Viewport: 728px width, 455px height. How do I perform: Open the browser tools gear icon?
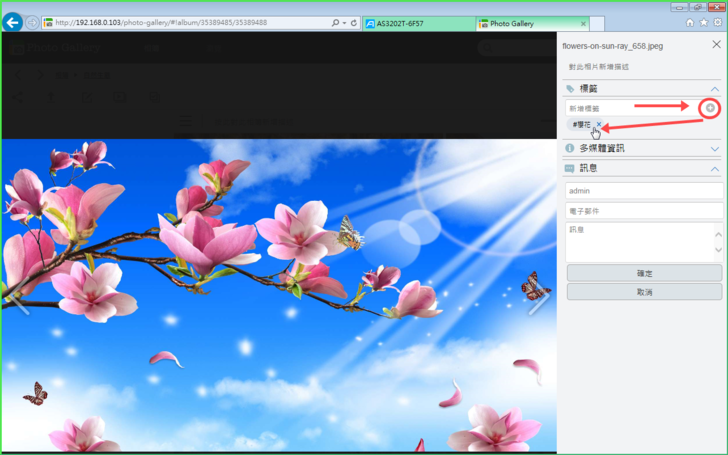click(x=717, y=23)
